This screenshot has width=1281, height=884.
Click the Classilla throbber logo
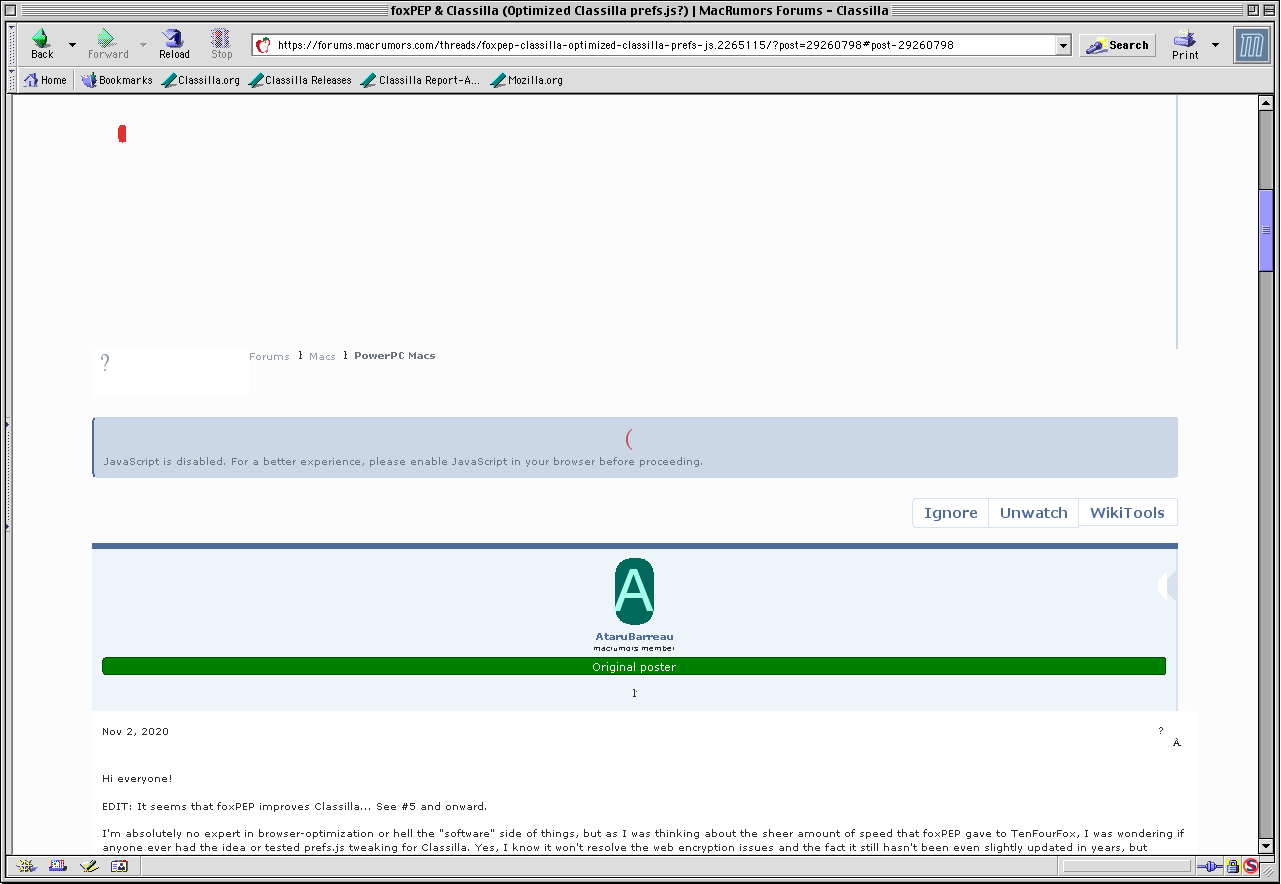(x=1251, y=45)
